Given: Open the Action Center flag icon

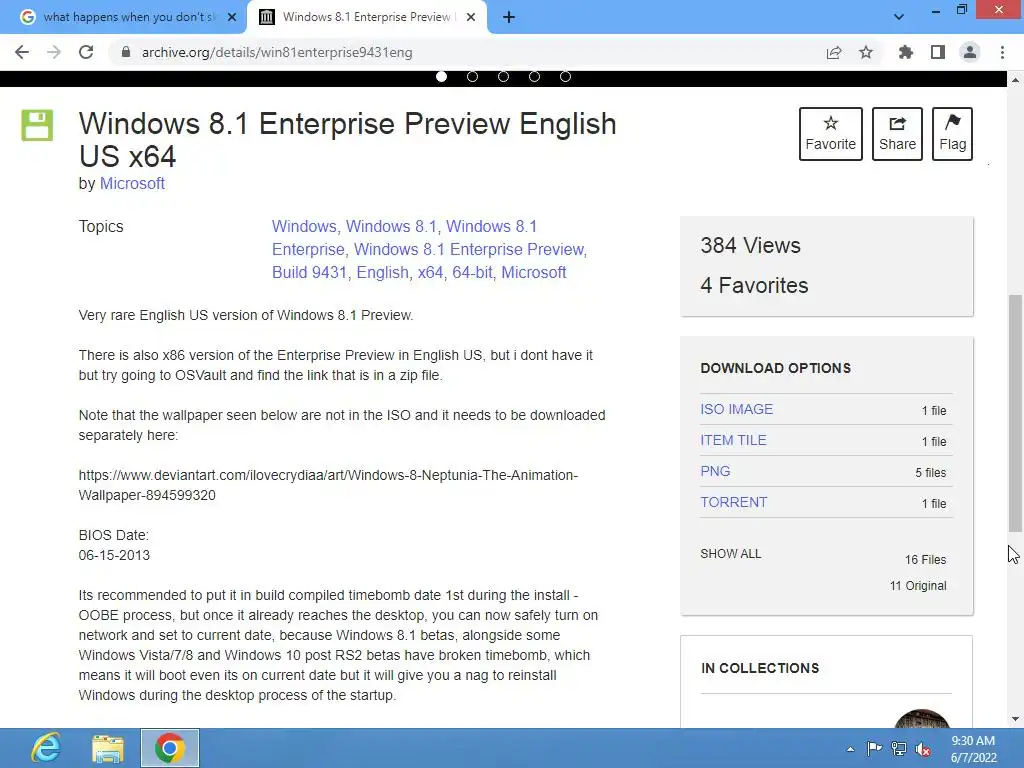Looking at the screenshot, I should click(874, 748).
